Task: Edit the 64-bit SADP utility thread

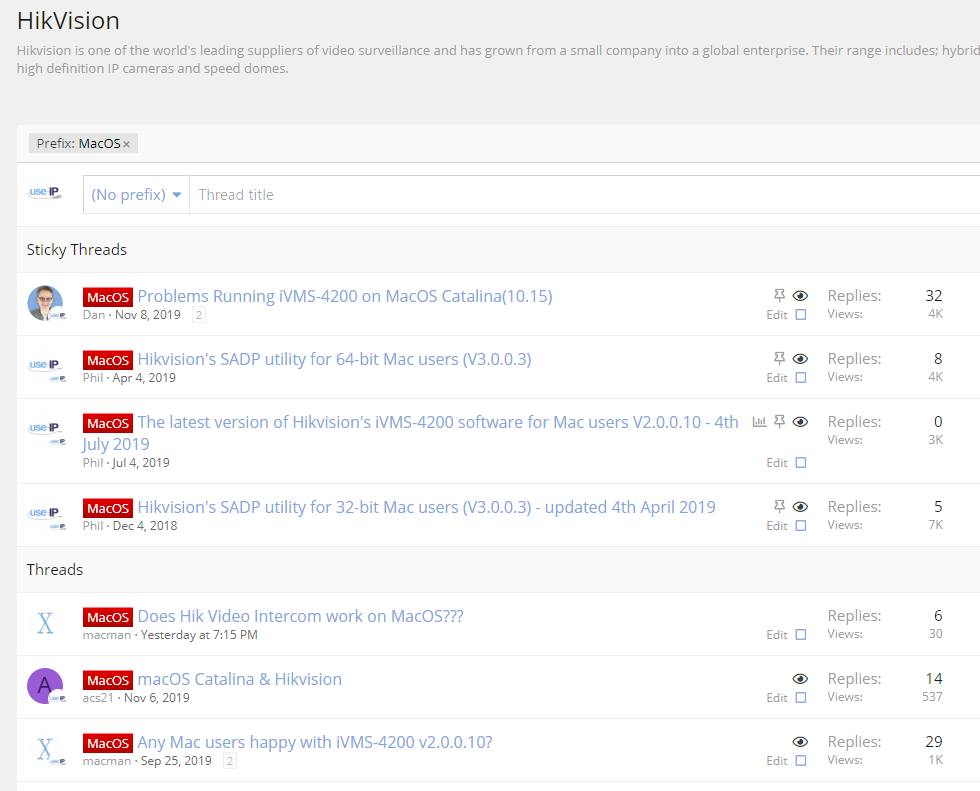Action: 777,378
